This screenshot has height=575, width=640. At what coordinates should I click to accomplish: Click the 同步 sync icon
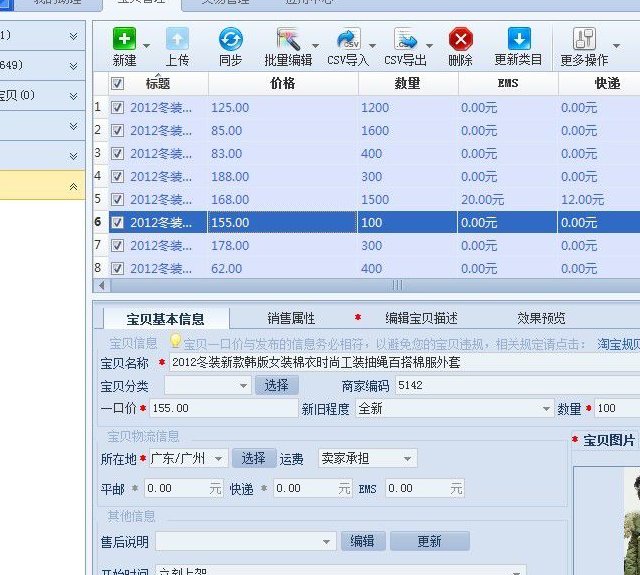pyautogui.click(x=231, y=39)
